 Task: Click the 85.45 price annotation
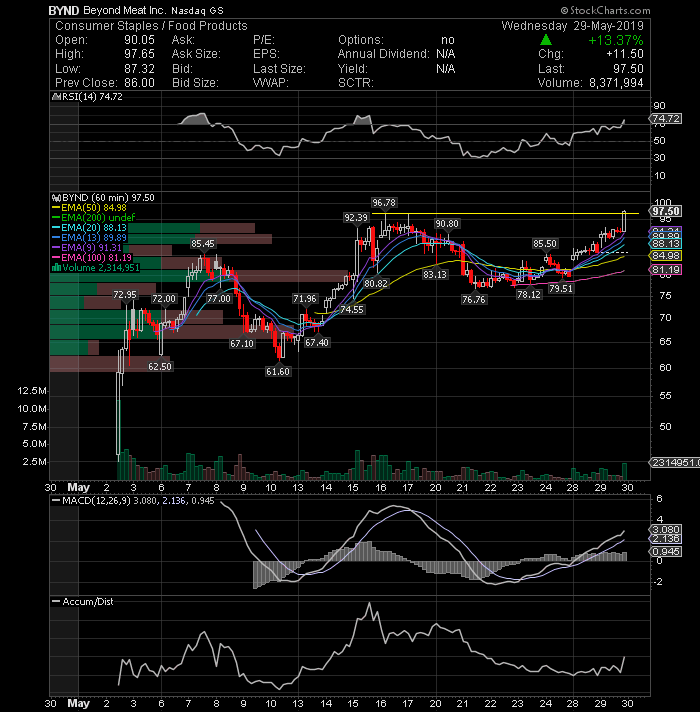pos(202,244)
